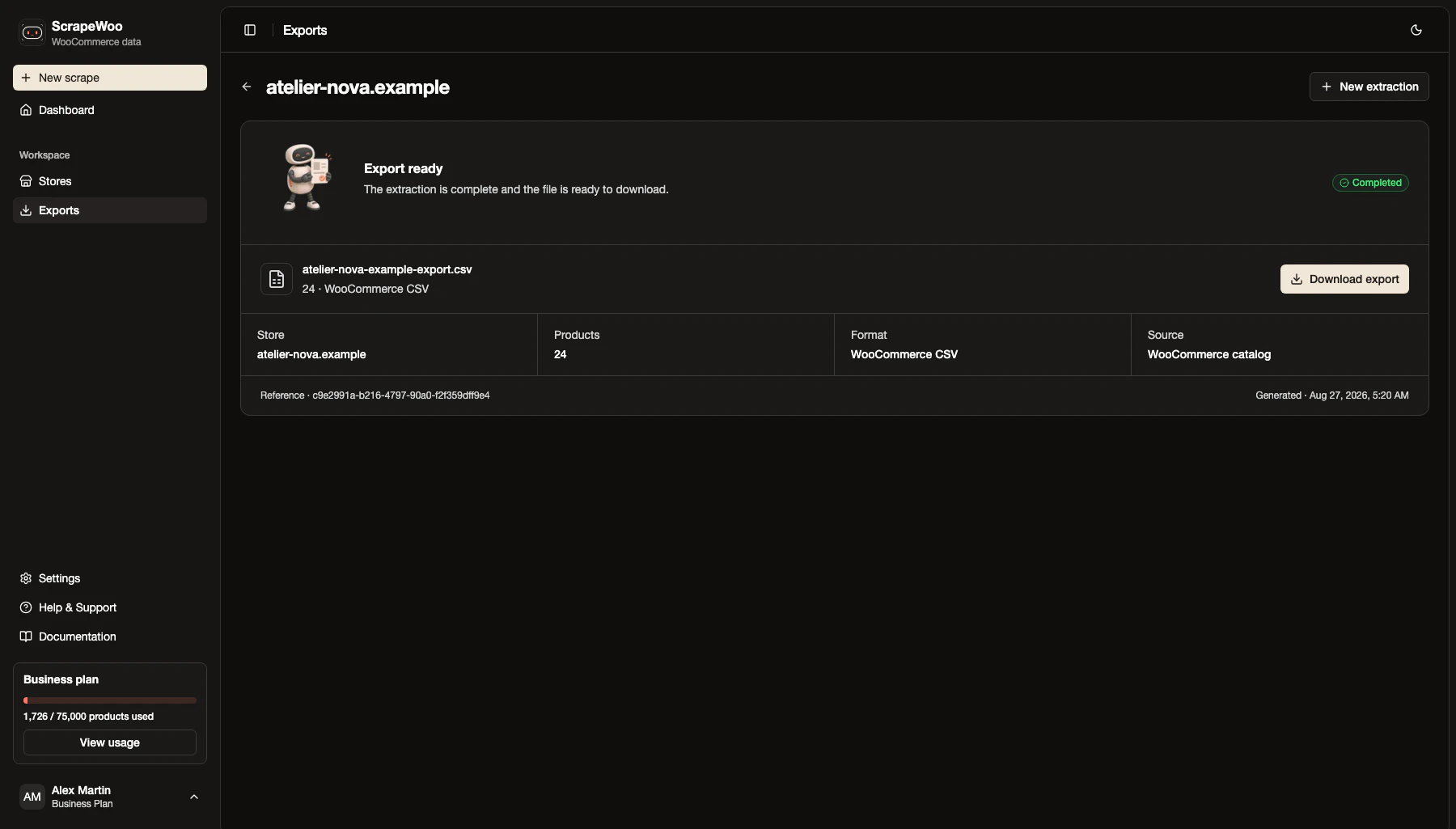This screenshot has width=1456, height=829.
Task: Click the Business plan heading
Action: [x=61, y=679]
